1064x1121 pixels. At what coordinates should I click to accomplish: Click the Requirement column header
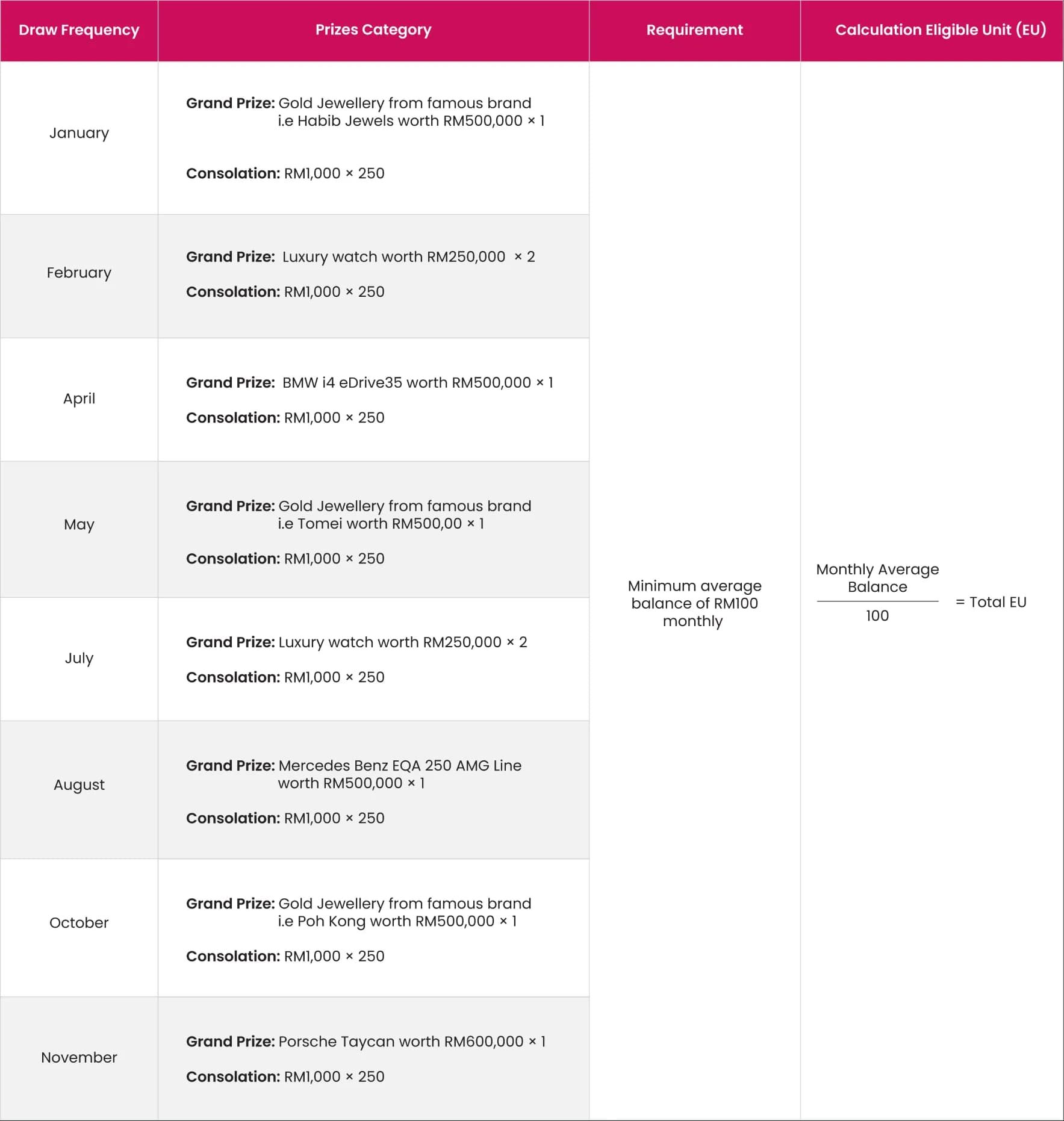[x=694, y=30]
